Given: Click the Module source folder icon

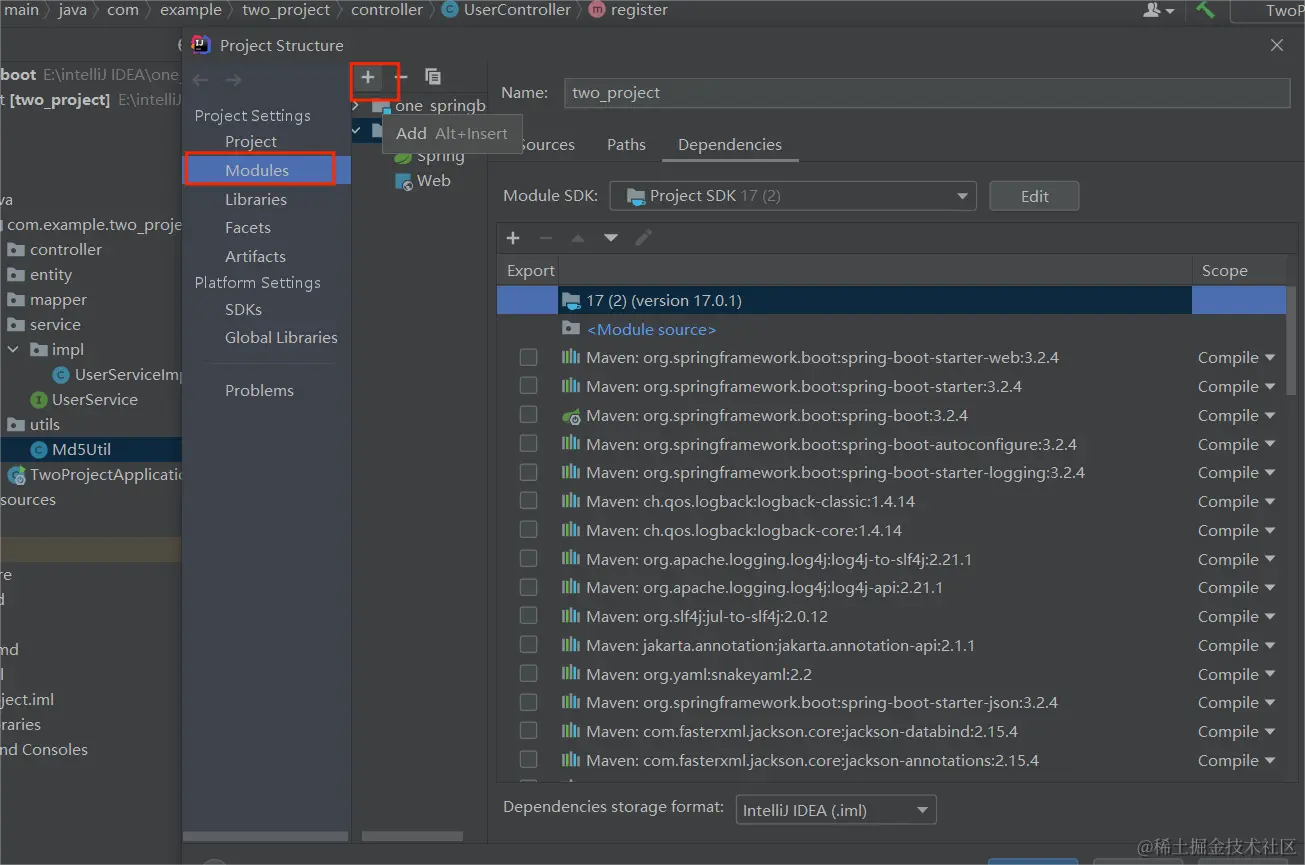Looking at the screenshot, I should tap(571, 329).
